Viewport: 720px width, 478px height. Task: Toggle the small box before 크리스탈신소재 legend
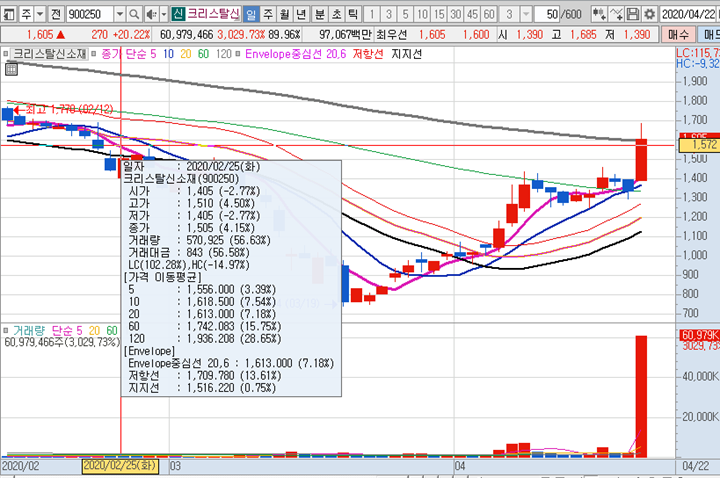pos(6,54)
